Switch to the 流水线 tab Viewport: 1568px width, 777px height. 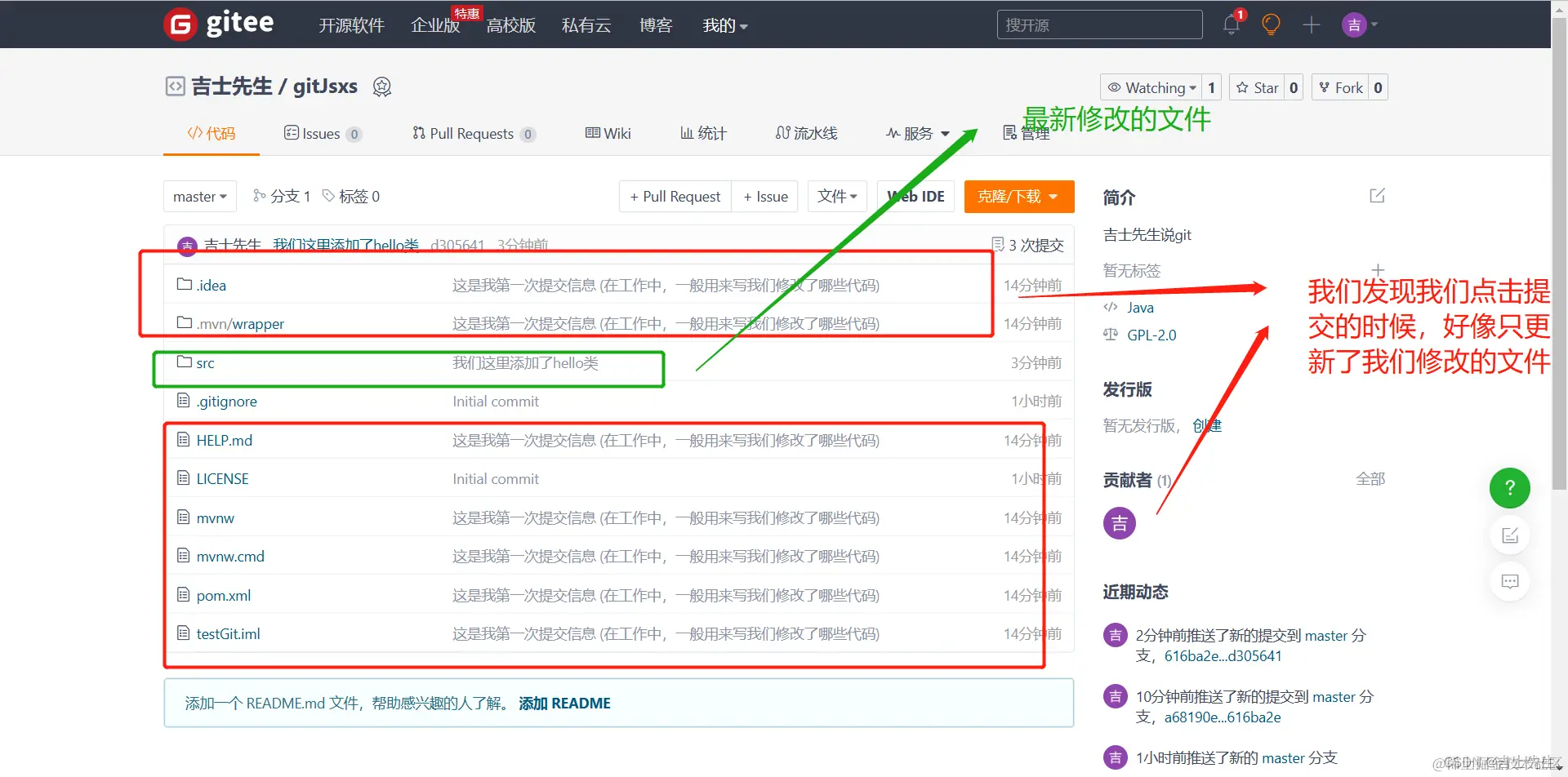coord(806,133)
